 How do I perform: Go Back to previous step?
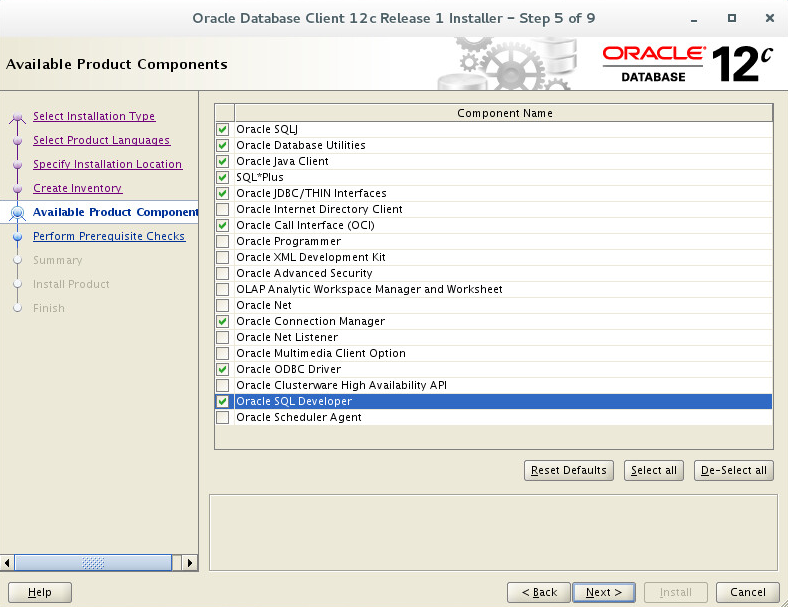coord(539,592)
